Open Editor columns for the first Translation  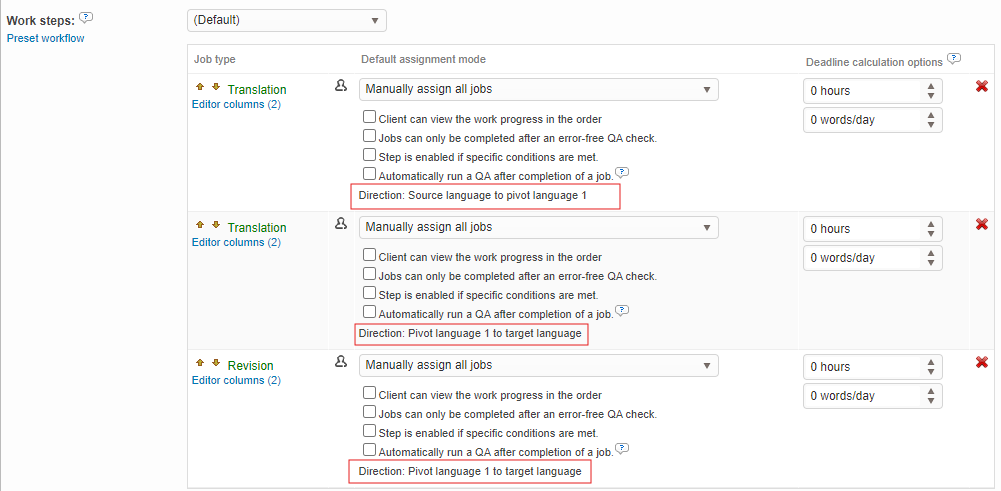click(x=236, y=104)
